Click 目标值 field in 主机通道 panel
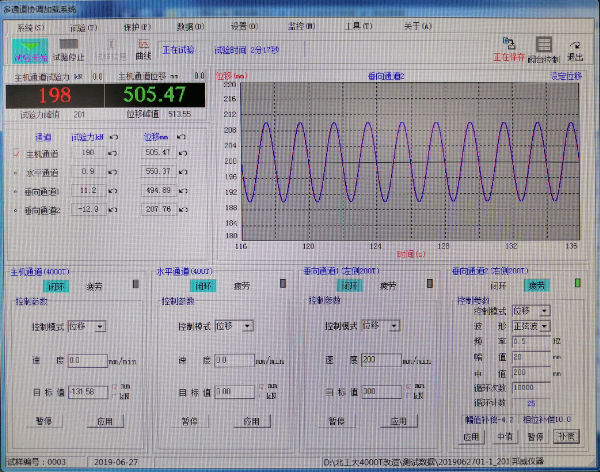Viewport: 600px width, 472px height. click(x=88, y=392)
